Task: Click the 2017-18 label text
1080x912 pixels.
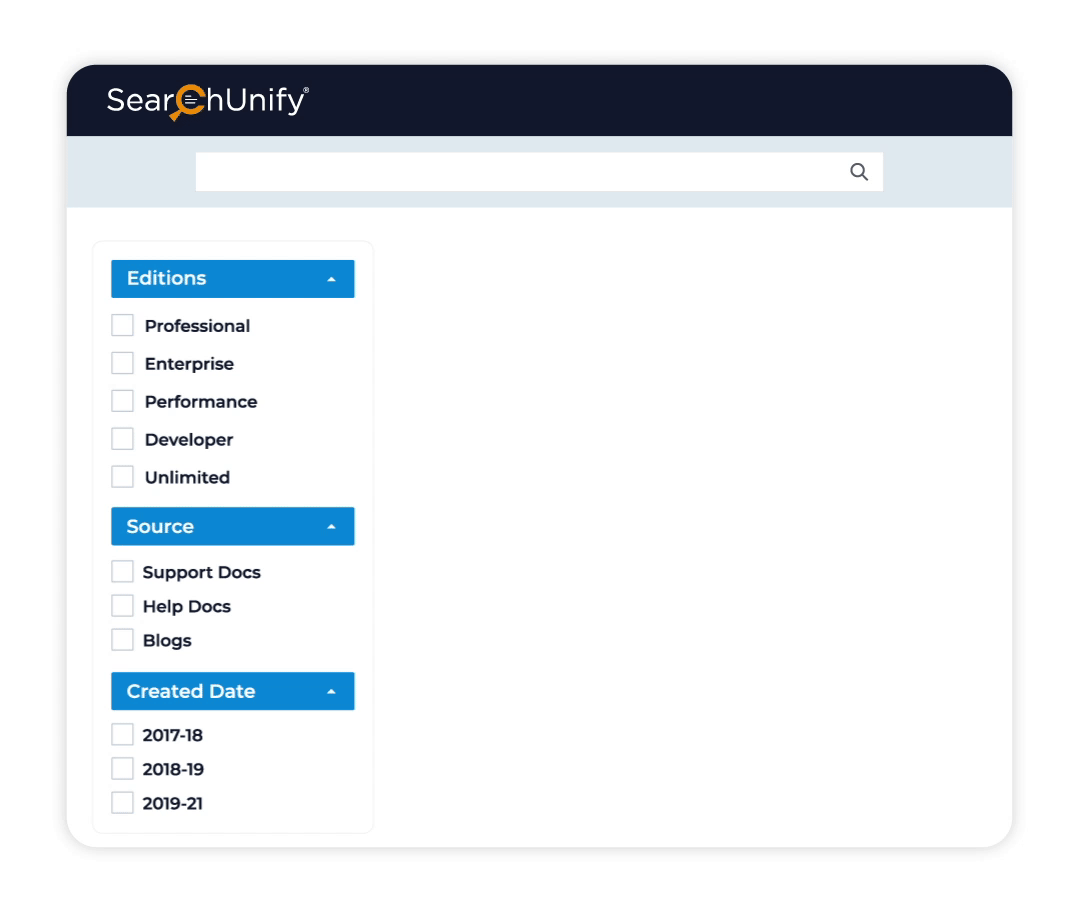Action: click(172, 735)
